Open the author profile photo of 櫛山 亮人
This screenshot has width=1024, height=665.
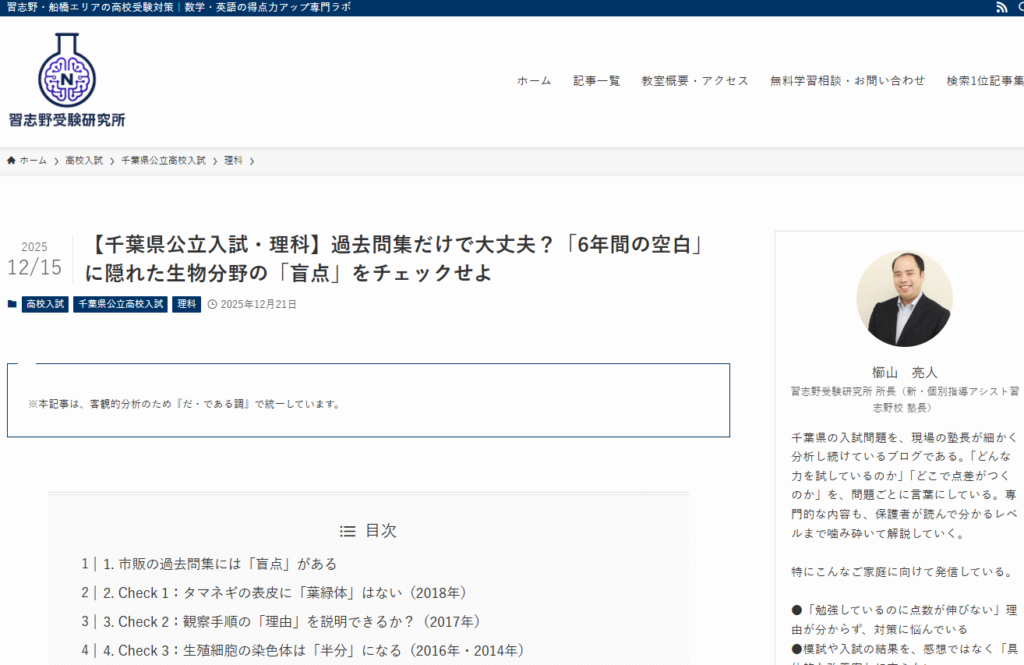click(904, 299)
